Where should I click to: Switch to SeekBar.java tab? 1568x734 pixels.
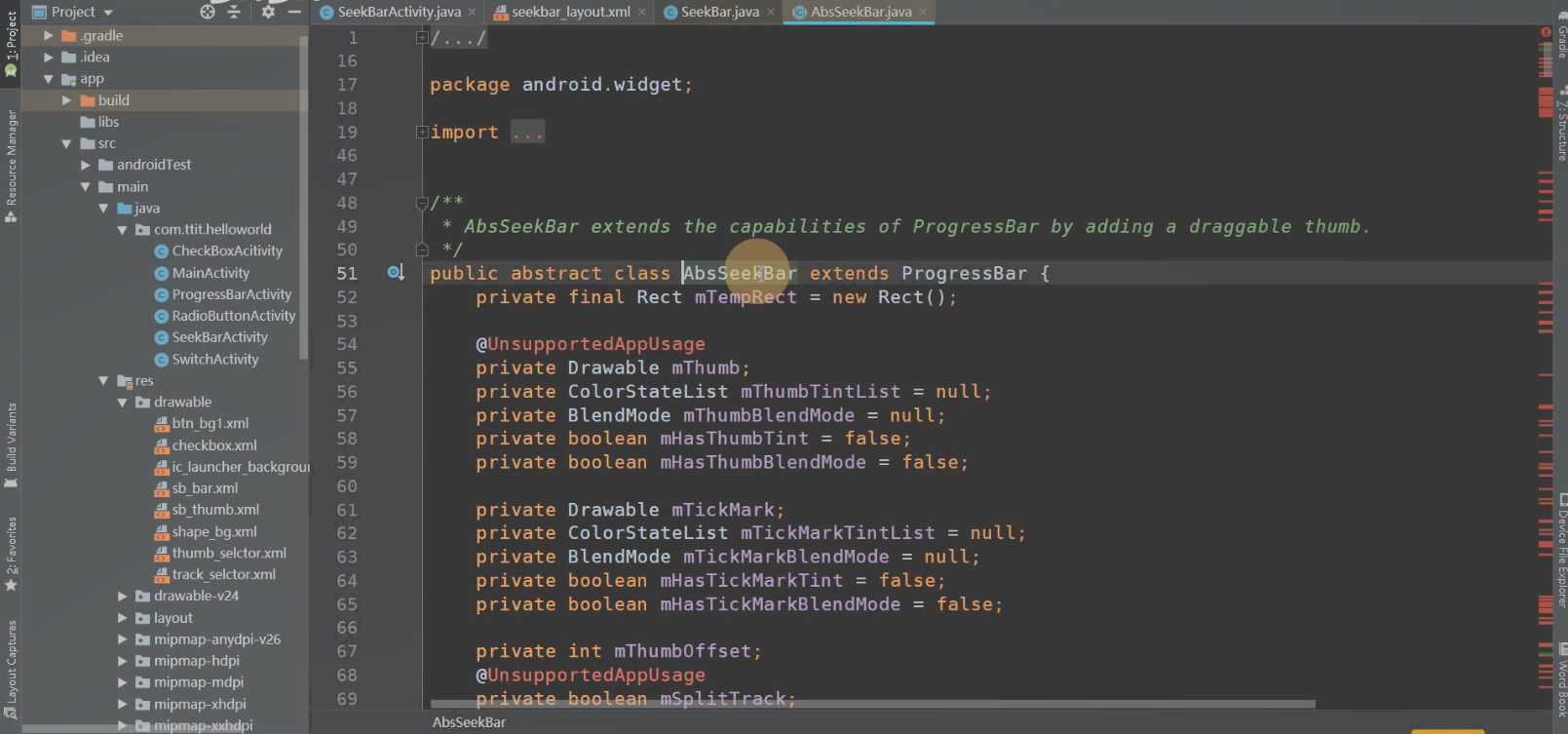[x=719, y=12]
